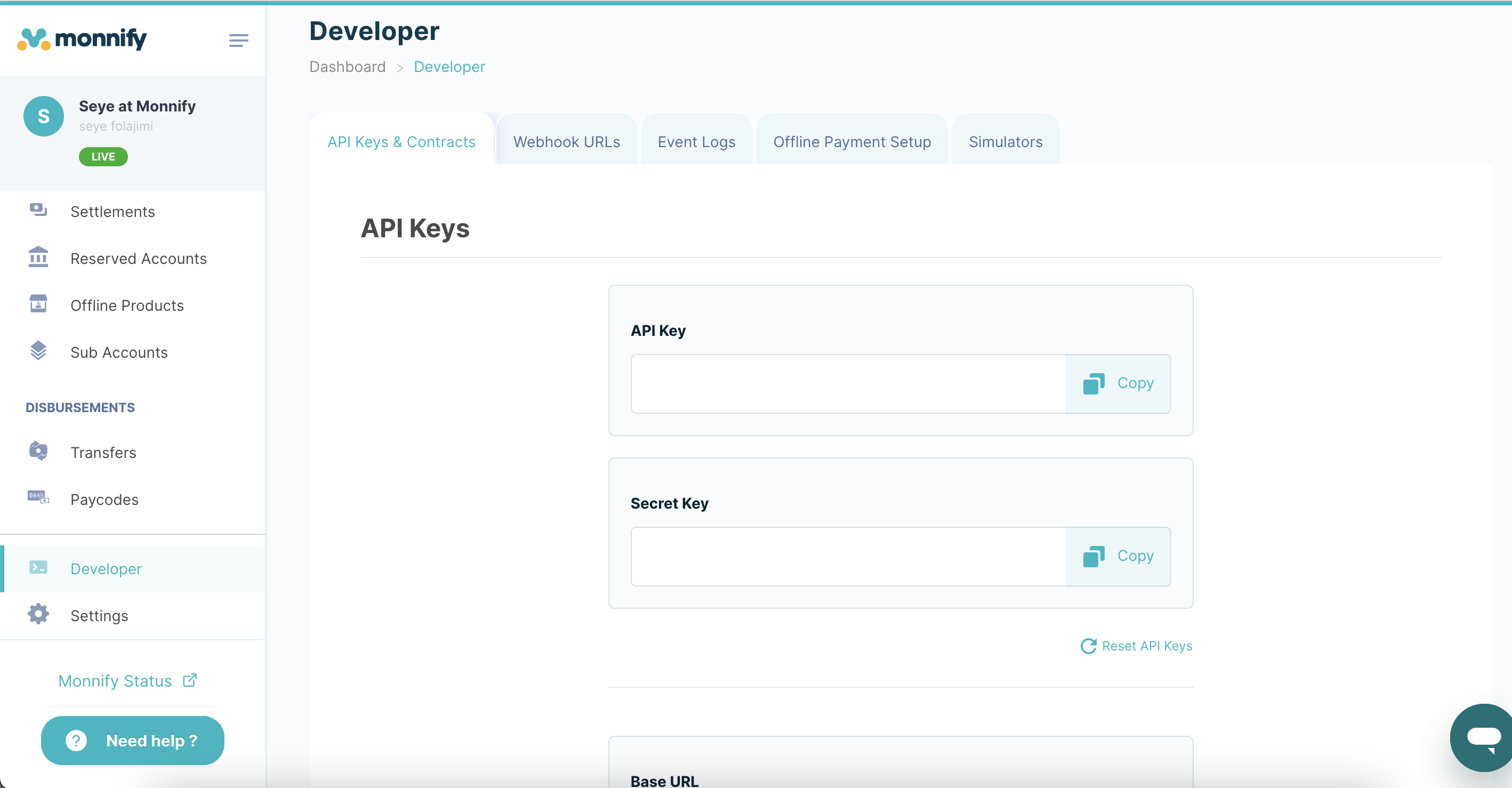Go to the Simulators tab
The width and height of the screenshot is (1512, 788).
pyautogui.click(x=1006, y=142)
